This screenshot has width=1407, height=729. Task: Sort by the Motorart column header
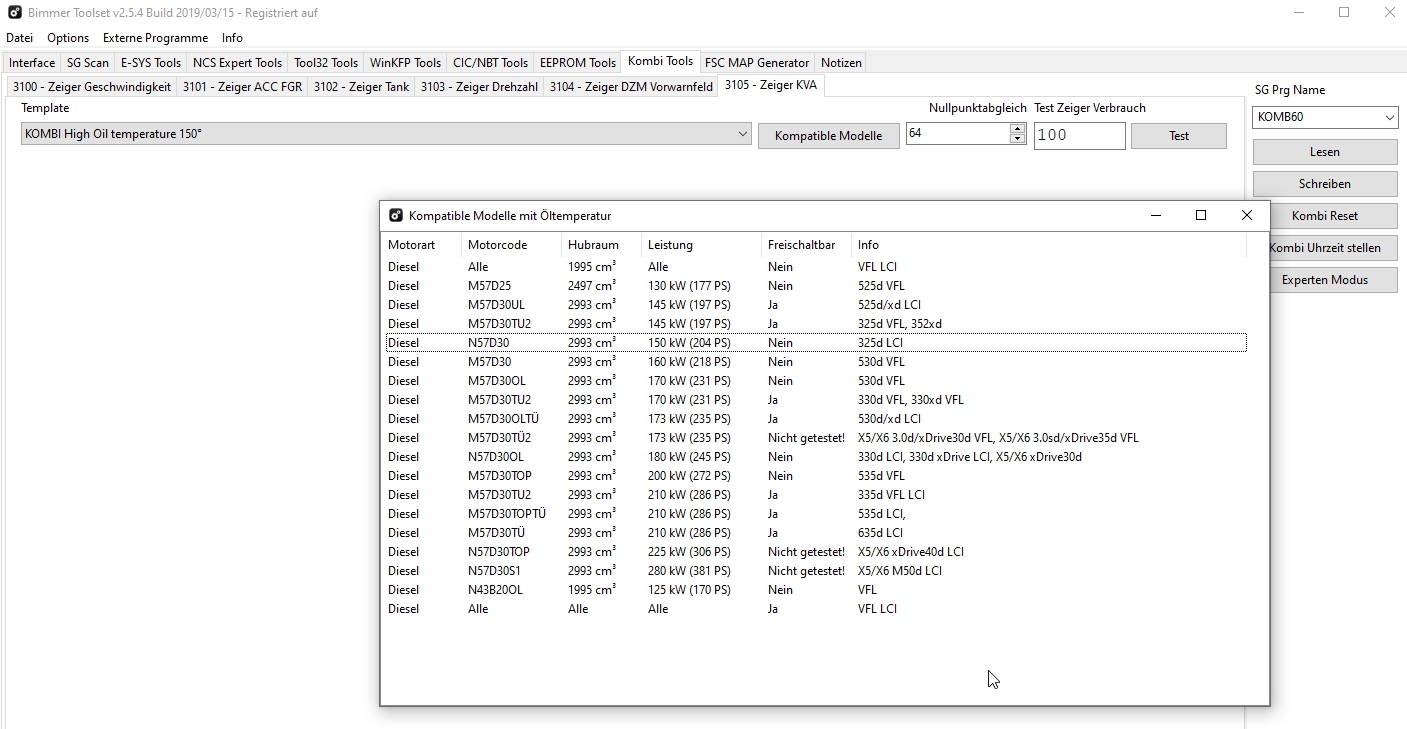[422, 245]
